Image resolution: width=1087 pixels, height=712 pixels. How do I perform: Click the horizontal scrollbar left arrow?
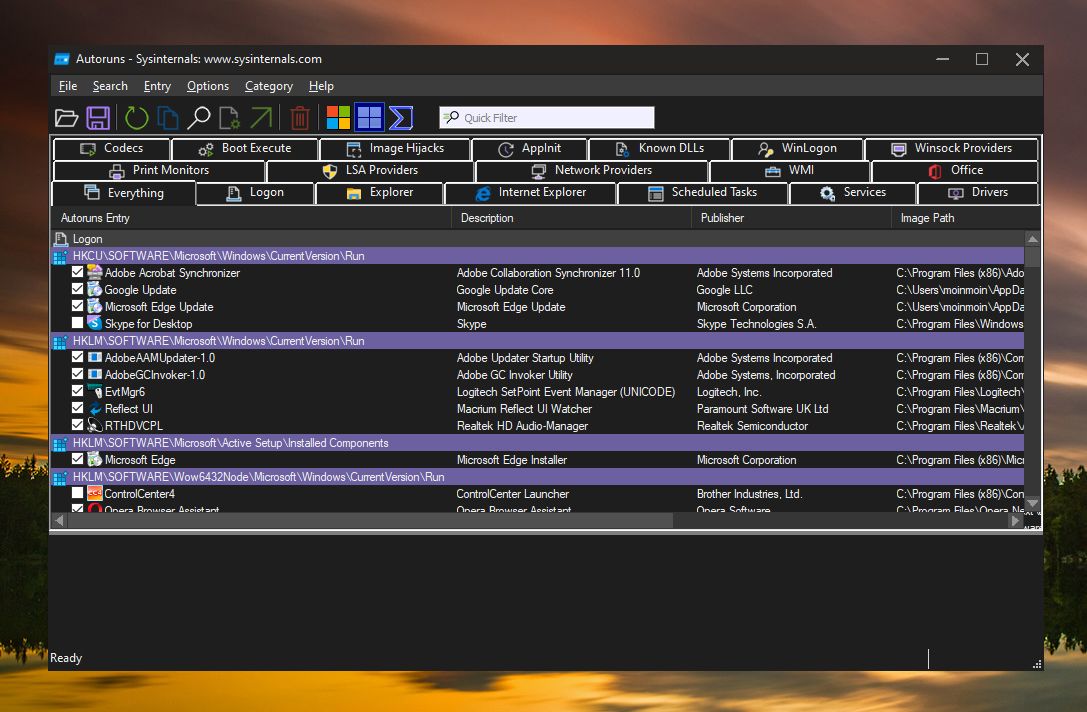[x=60, y=521]
